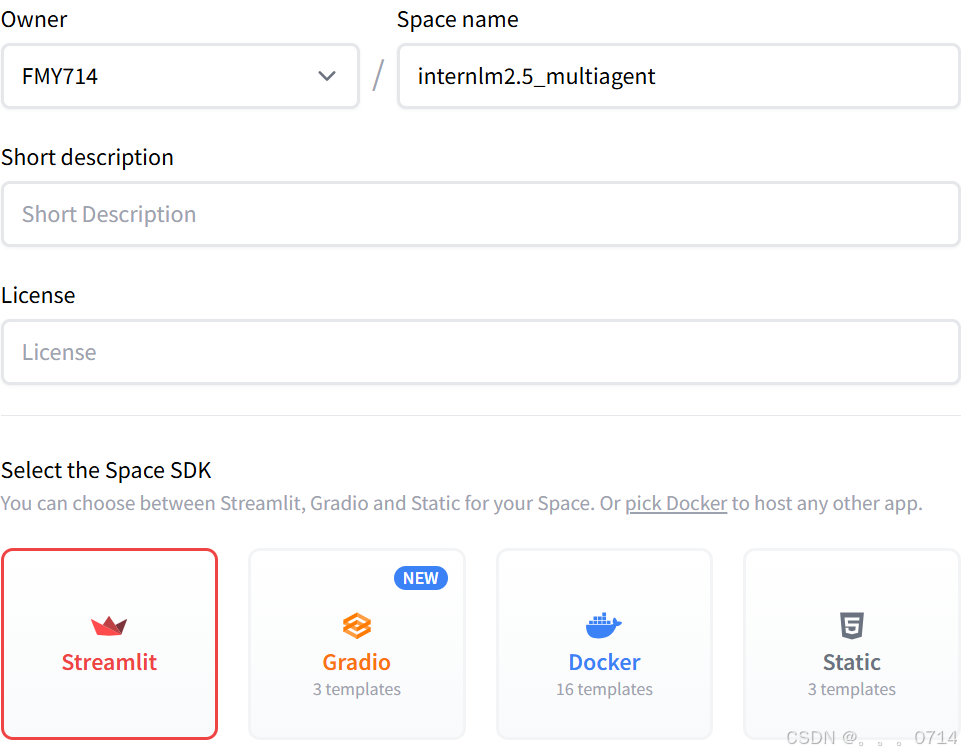
Task: Click the NEW badge on Gradio card
Action: pos(420,578)
